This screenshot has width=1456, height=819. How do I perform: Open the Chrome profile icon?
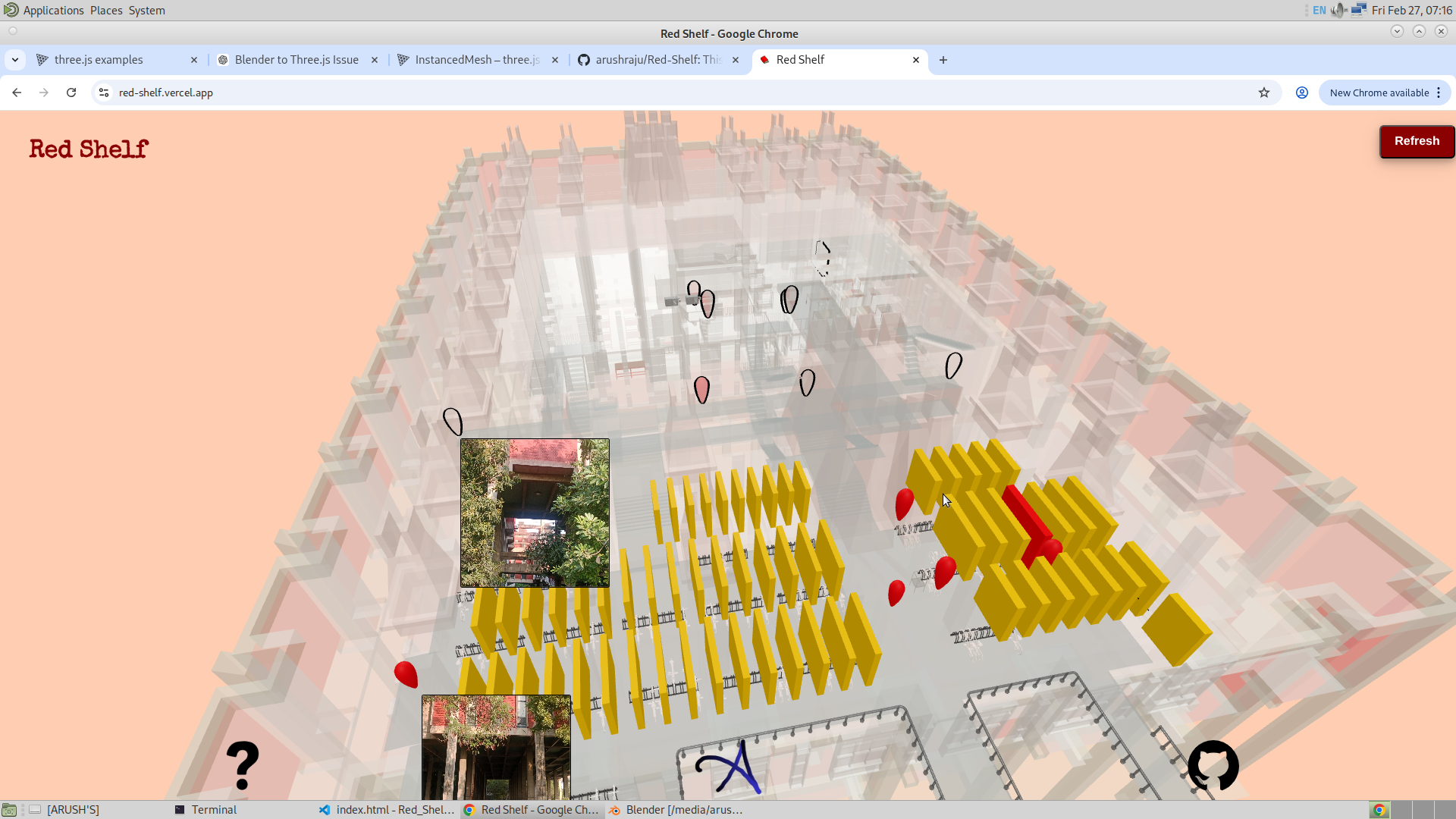tap(1301, 93)
